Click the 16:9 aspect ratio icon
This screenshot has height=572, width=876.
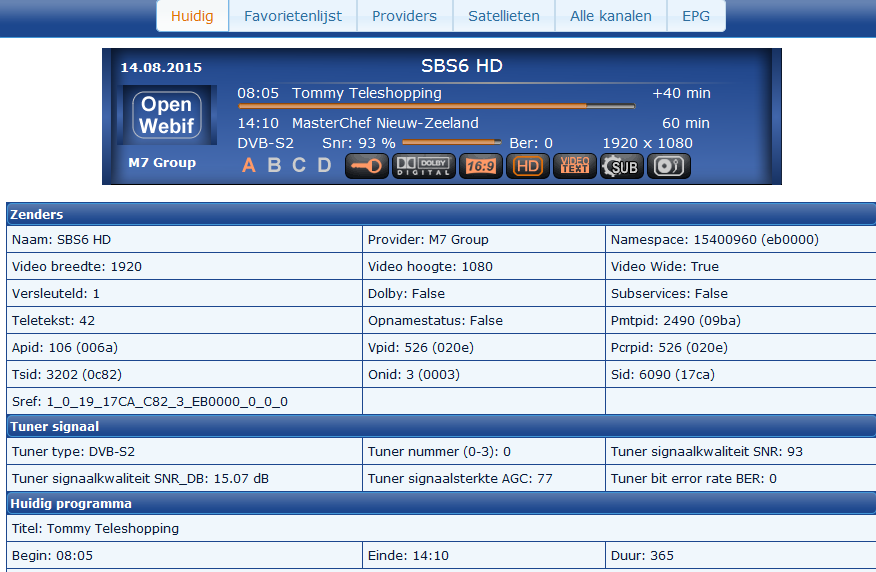tap(481, 166)
